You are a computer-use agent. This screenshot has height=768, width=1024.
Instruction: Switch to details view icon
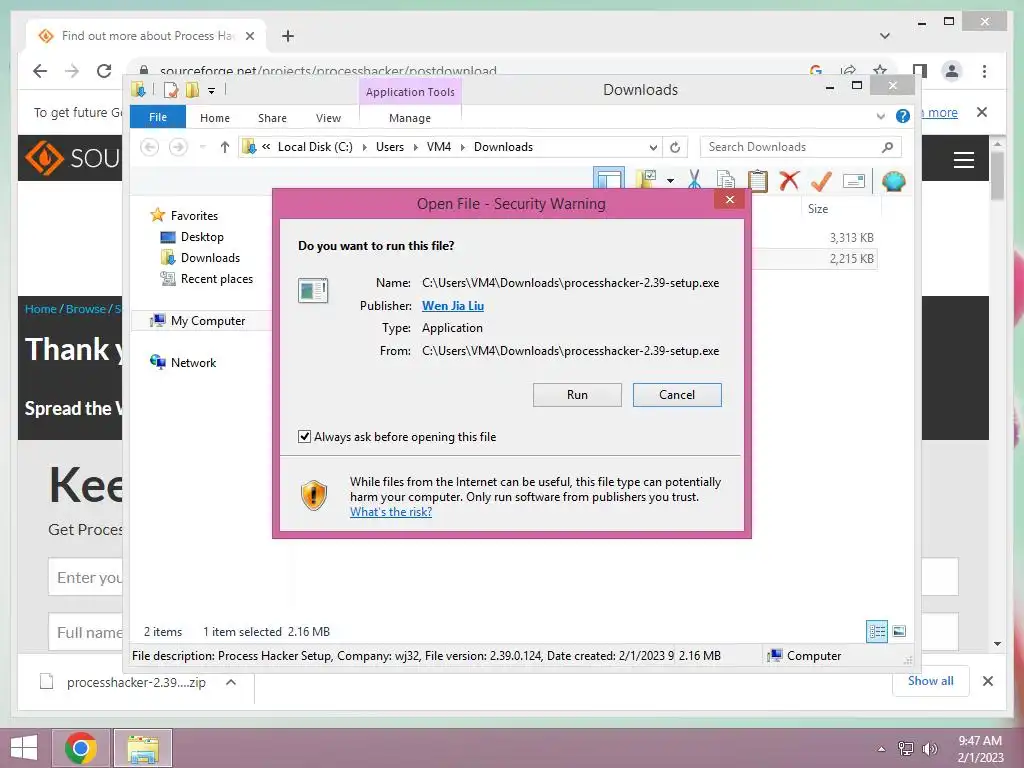[877, 632]
